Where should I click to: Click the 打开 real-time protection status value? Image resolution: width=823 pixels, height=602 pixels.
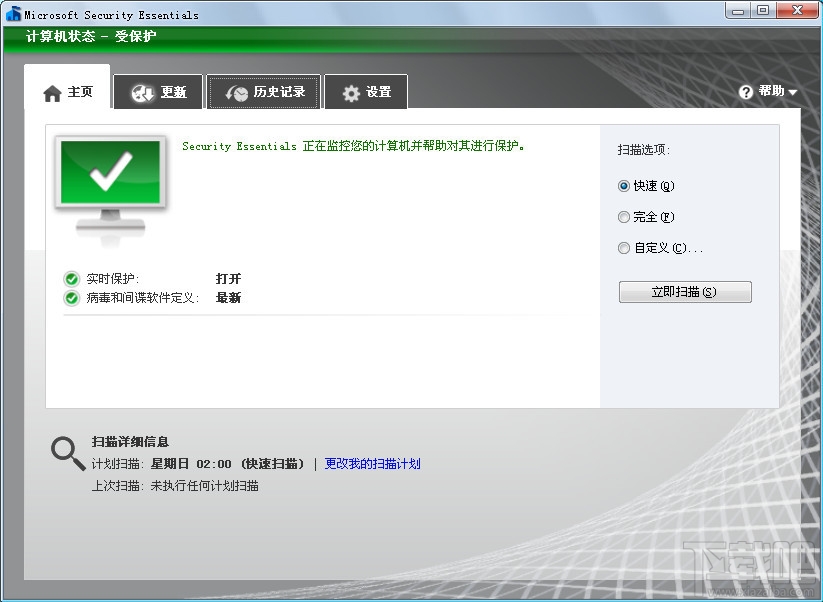[228, 279]
